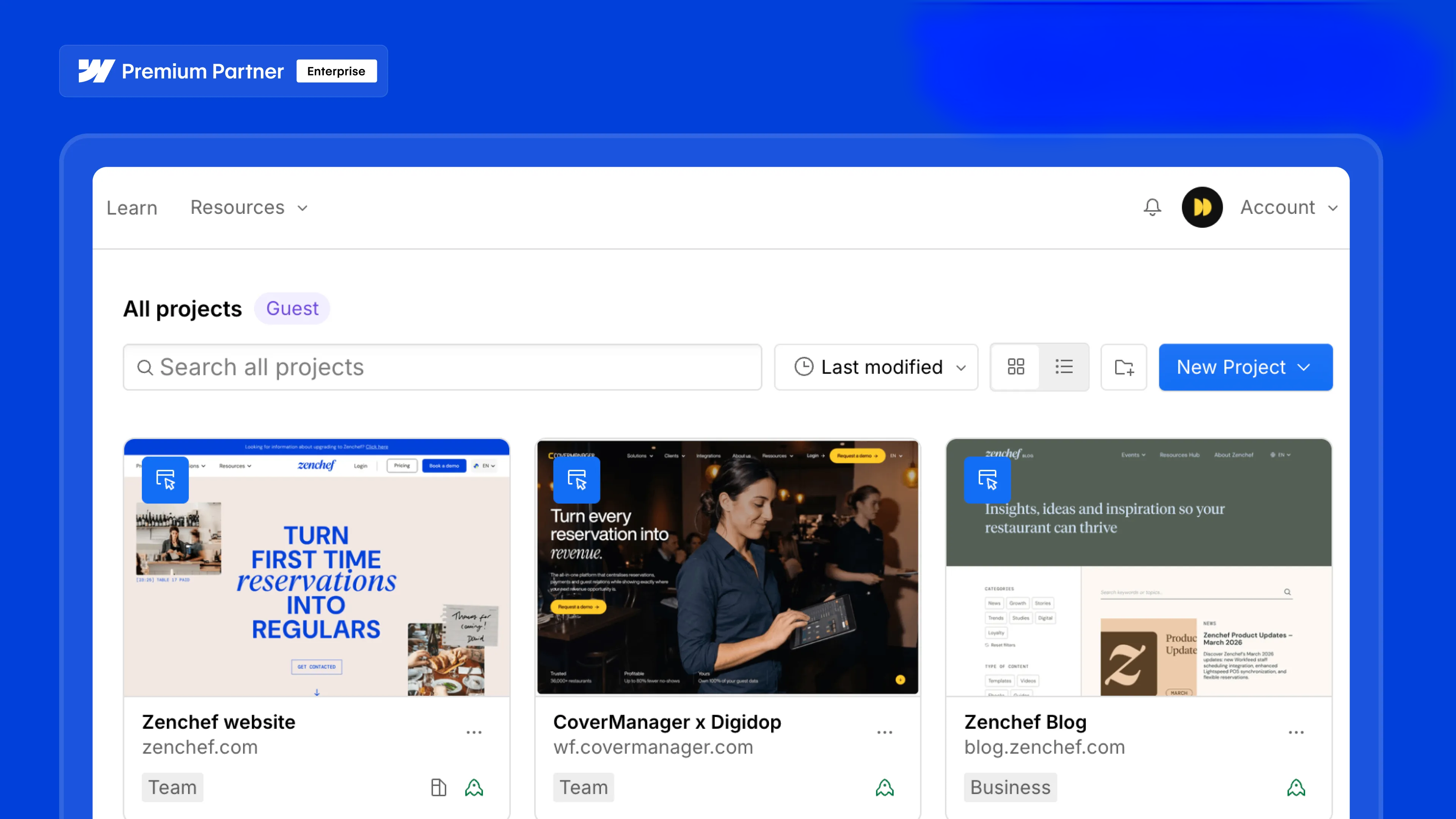Screen dimensions: 1456x819
Task: Switch to grid view
Action: [1016, 367]
